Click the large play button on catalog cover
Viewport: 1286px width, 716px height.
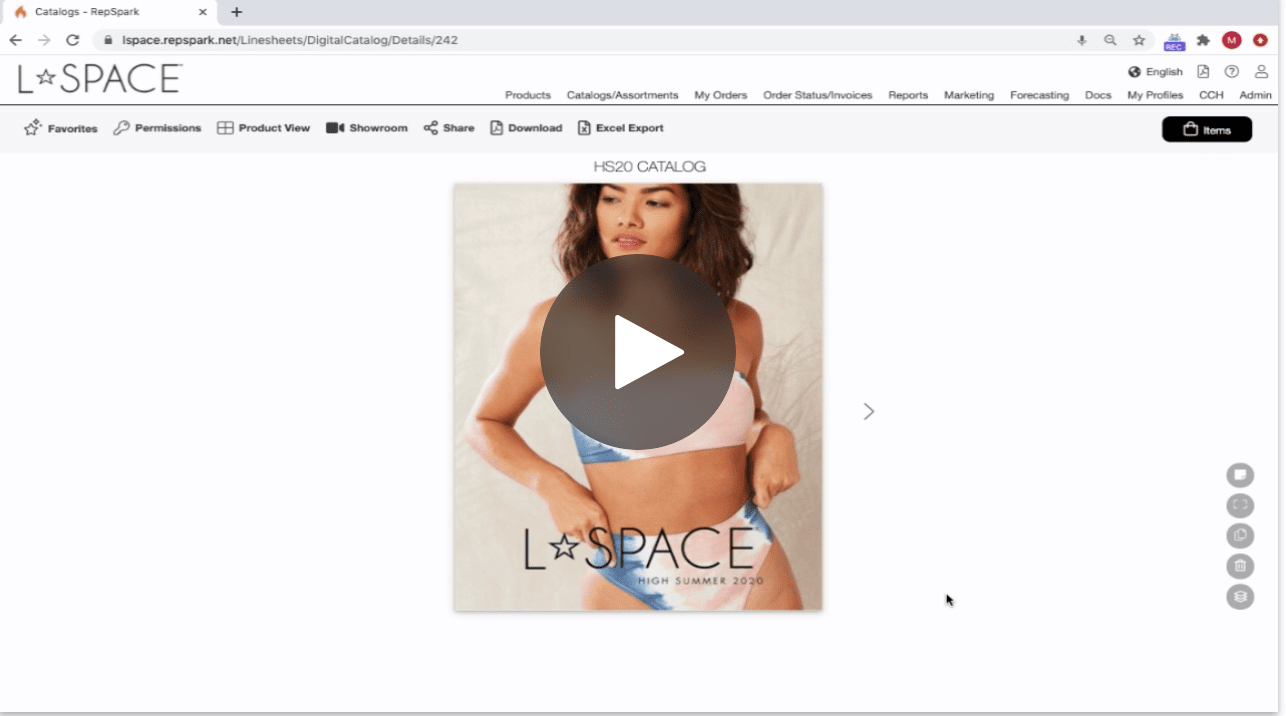(638, 351)
